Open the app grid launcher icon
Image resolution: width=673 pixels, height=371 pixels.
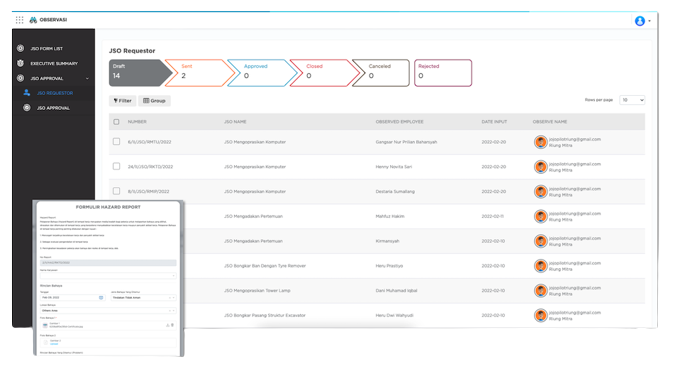pyautogui.click(x=19, y=20)
